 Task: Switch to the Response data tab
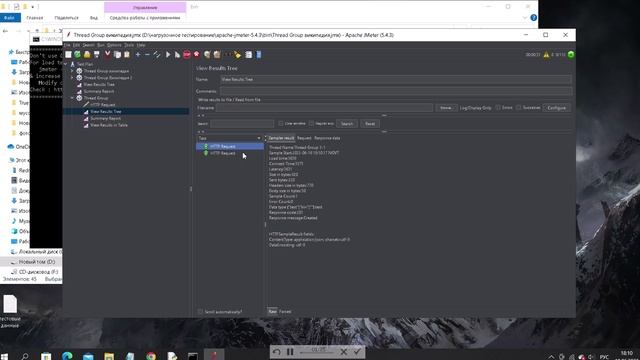[327, 138]
